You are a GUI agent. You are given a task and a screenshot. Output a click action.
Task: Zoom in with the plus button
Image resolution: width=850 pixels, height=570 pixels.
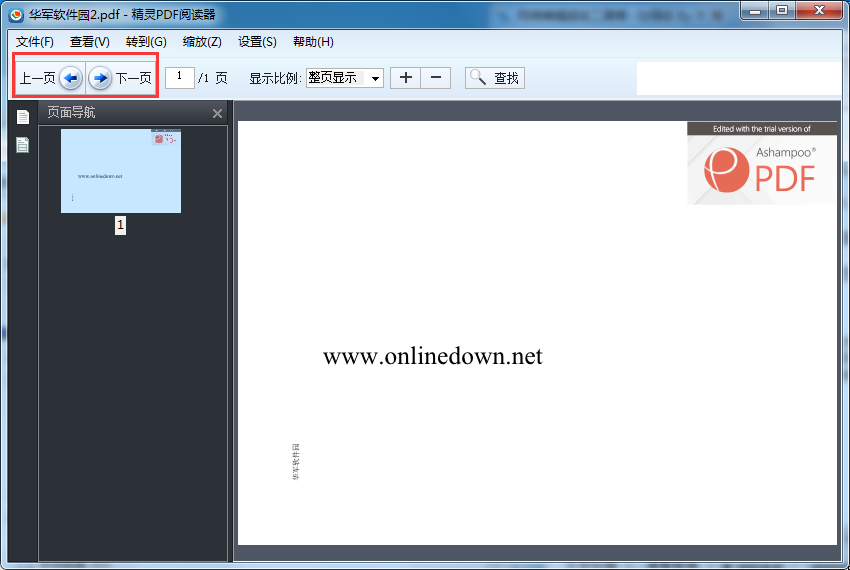[x=405, y=78]
